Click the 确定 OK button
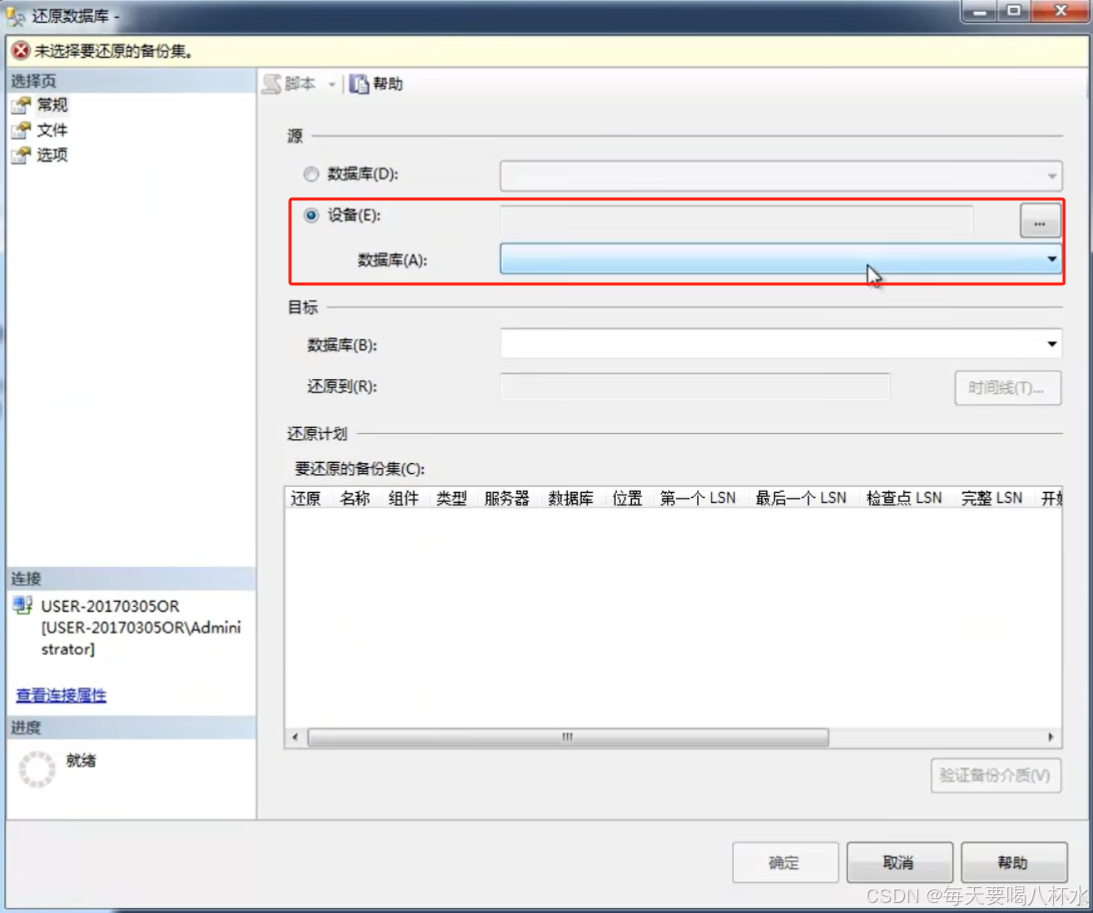The height and width of the screenshot is (913, 1093). [x=785, y=862]
